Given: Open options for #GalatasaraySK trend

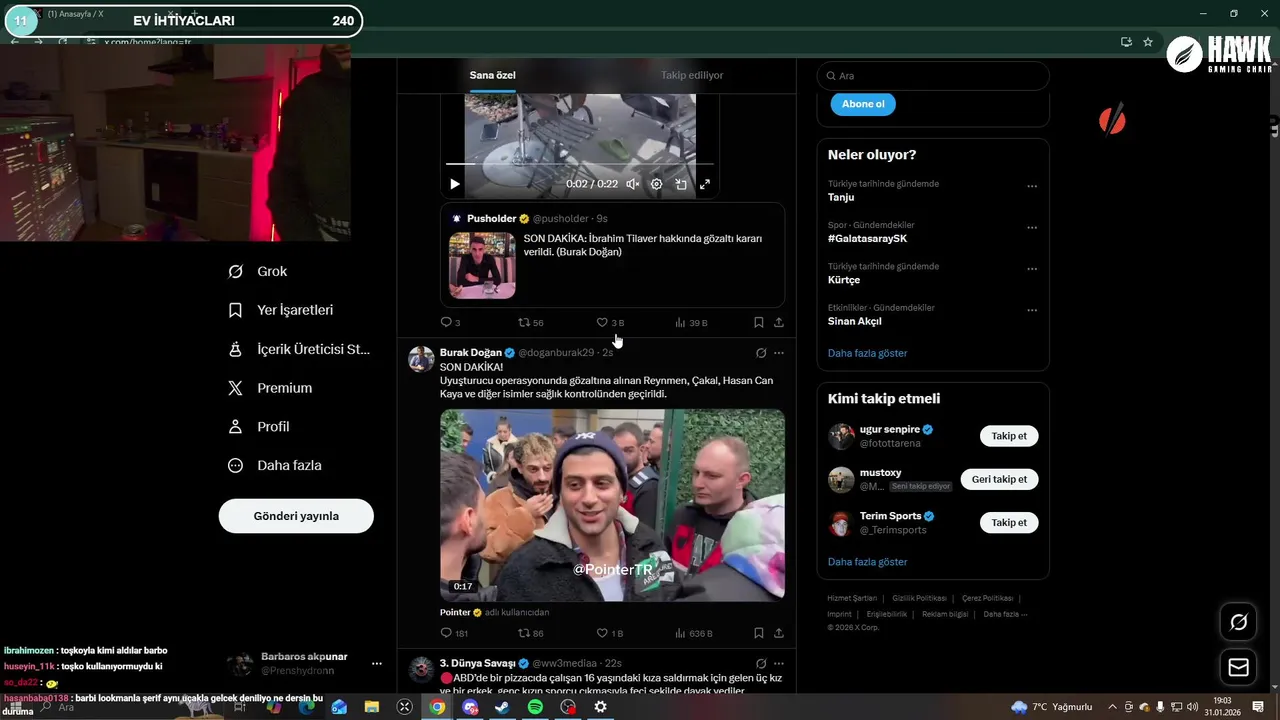Looking at the screenshot, I should point(1032,228).
